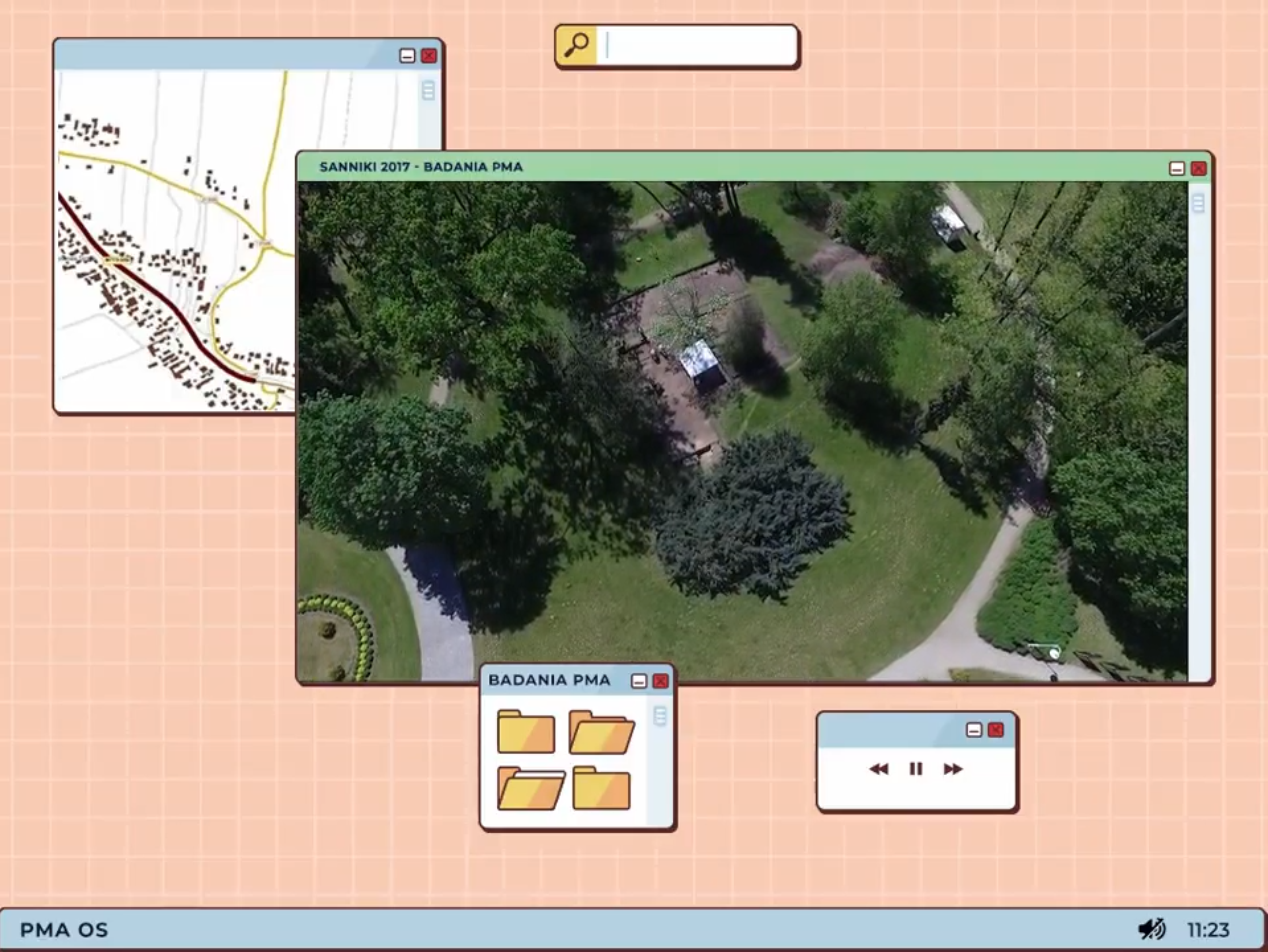
Task: Minimize the media player control window
Action: [x=973, y=729]
